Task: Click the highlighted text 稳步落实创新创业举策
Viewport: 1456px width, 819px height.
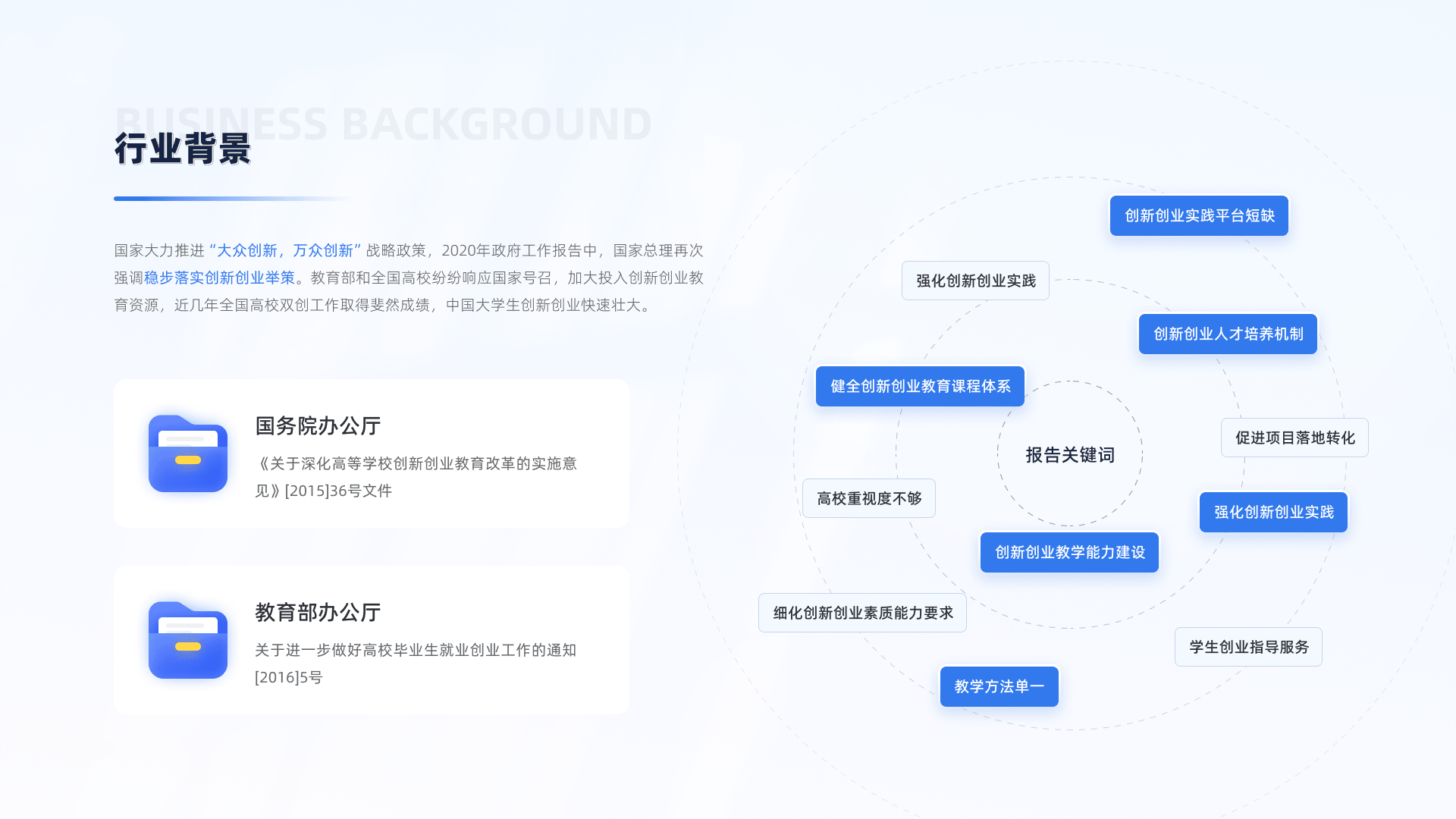Action: click(x=219, y=278)
